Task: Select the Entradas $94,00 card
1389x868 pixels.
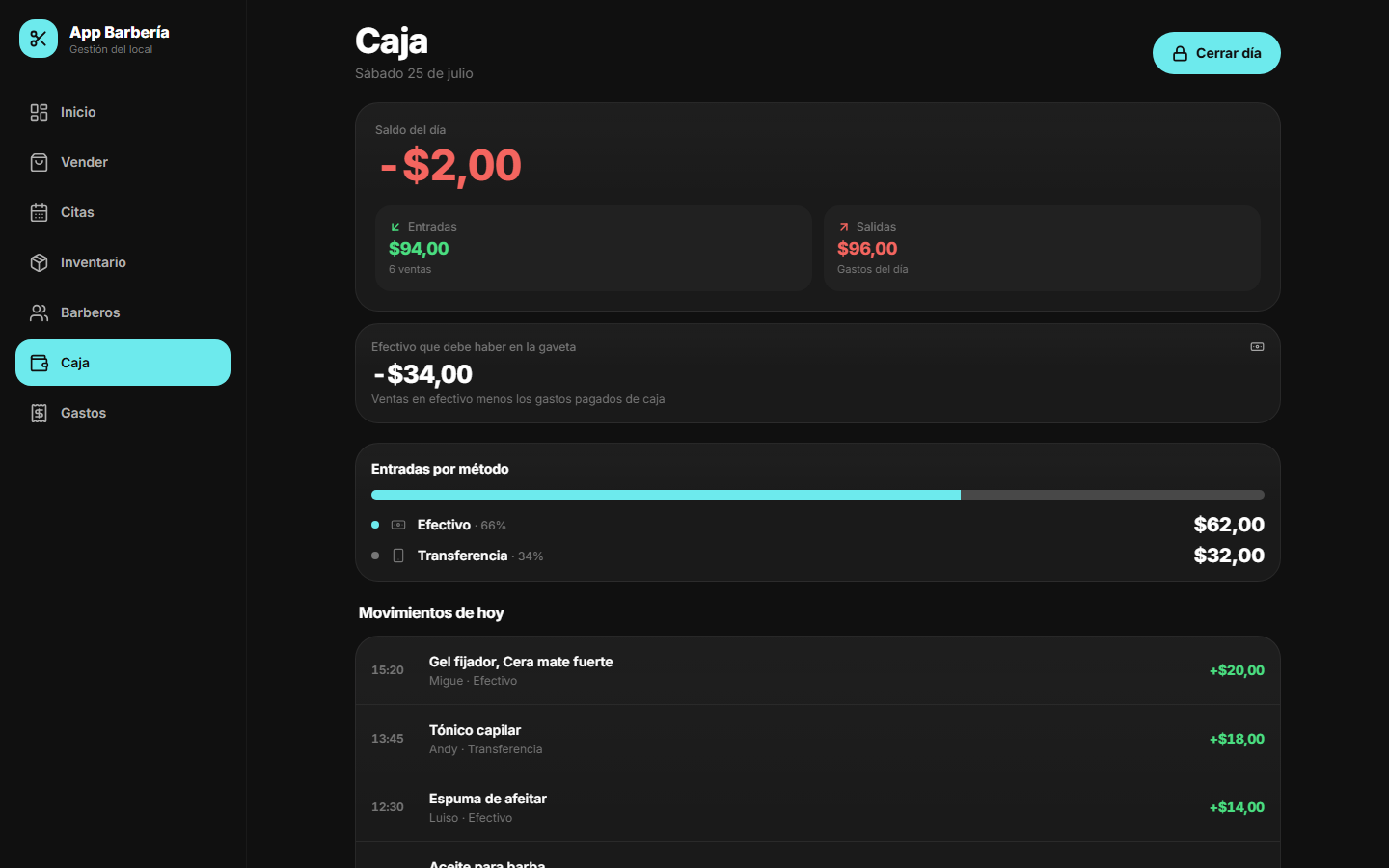Action: [593, 248]
